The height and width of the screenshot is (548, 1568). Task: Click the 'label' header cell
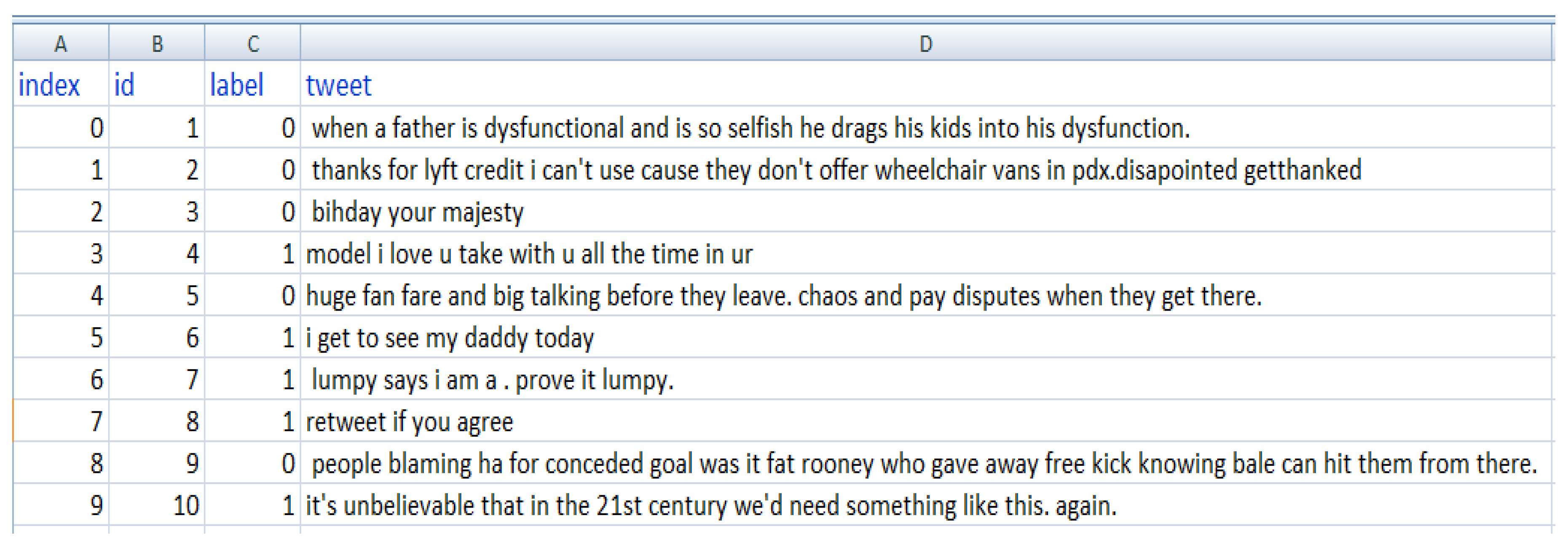click(237, 85)
